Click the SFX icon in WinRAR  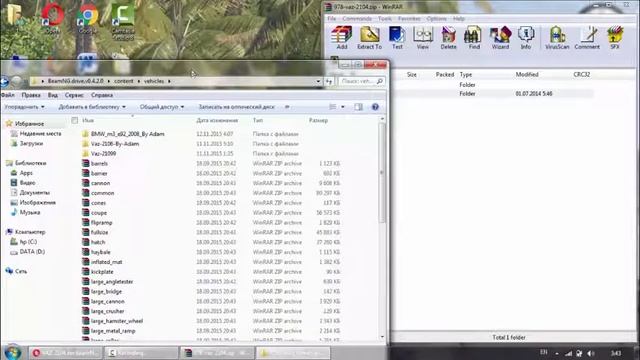[615, 37]
